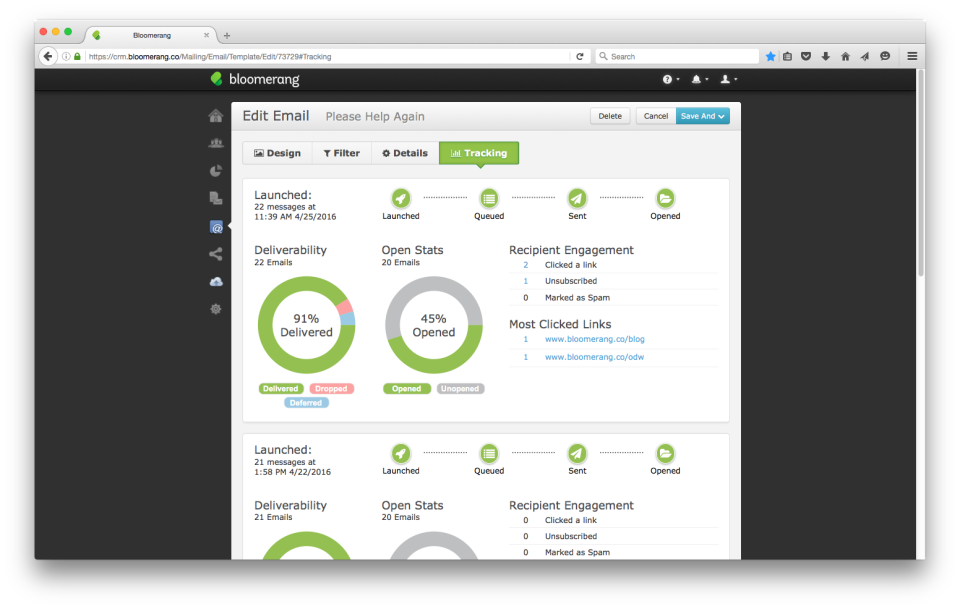Open the browser hamburger menu

(x=912, y=56)
